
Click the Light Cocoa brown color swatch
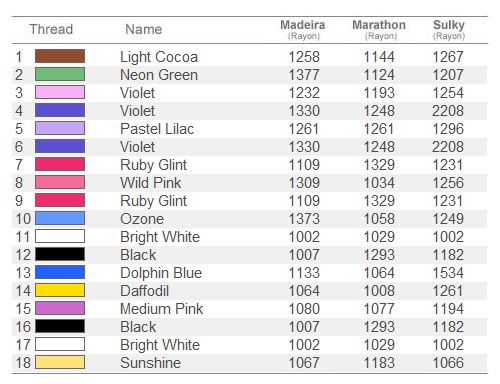60,56
